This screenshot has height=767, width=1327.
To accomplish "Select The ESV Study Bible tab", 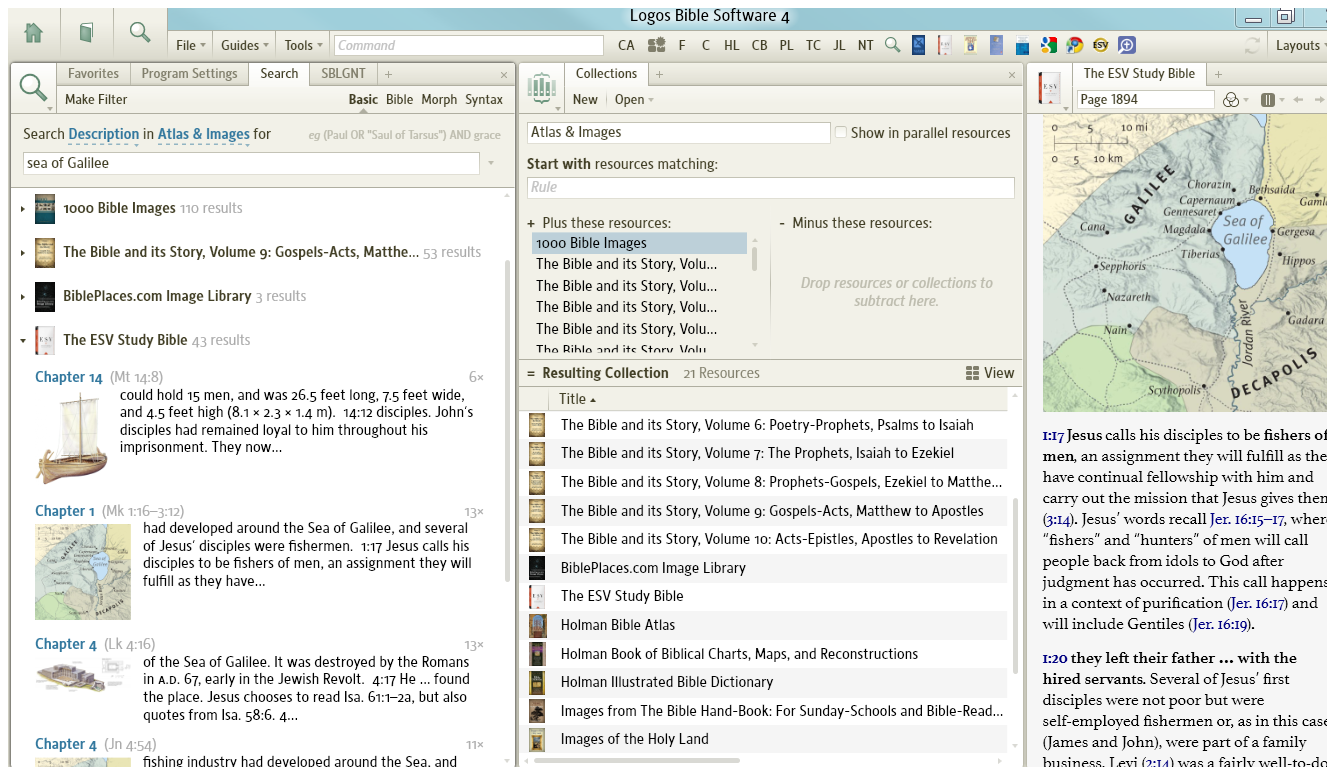I will pos(1139,74).
